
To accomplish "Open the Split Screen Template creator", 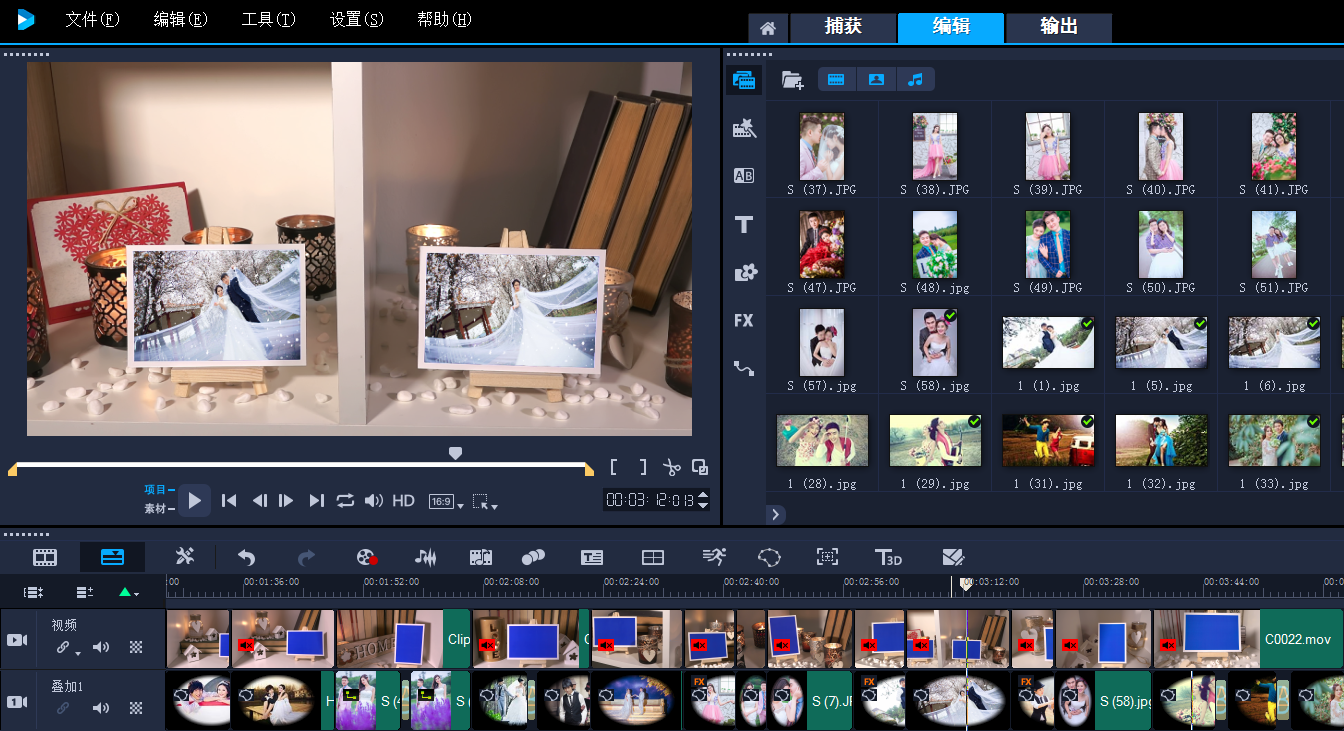I will coord(952,557).
